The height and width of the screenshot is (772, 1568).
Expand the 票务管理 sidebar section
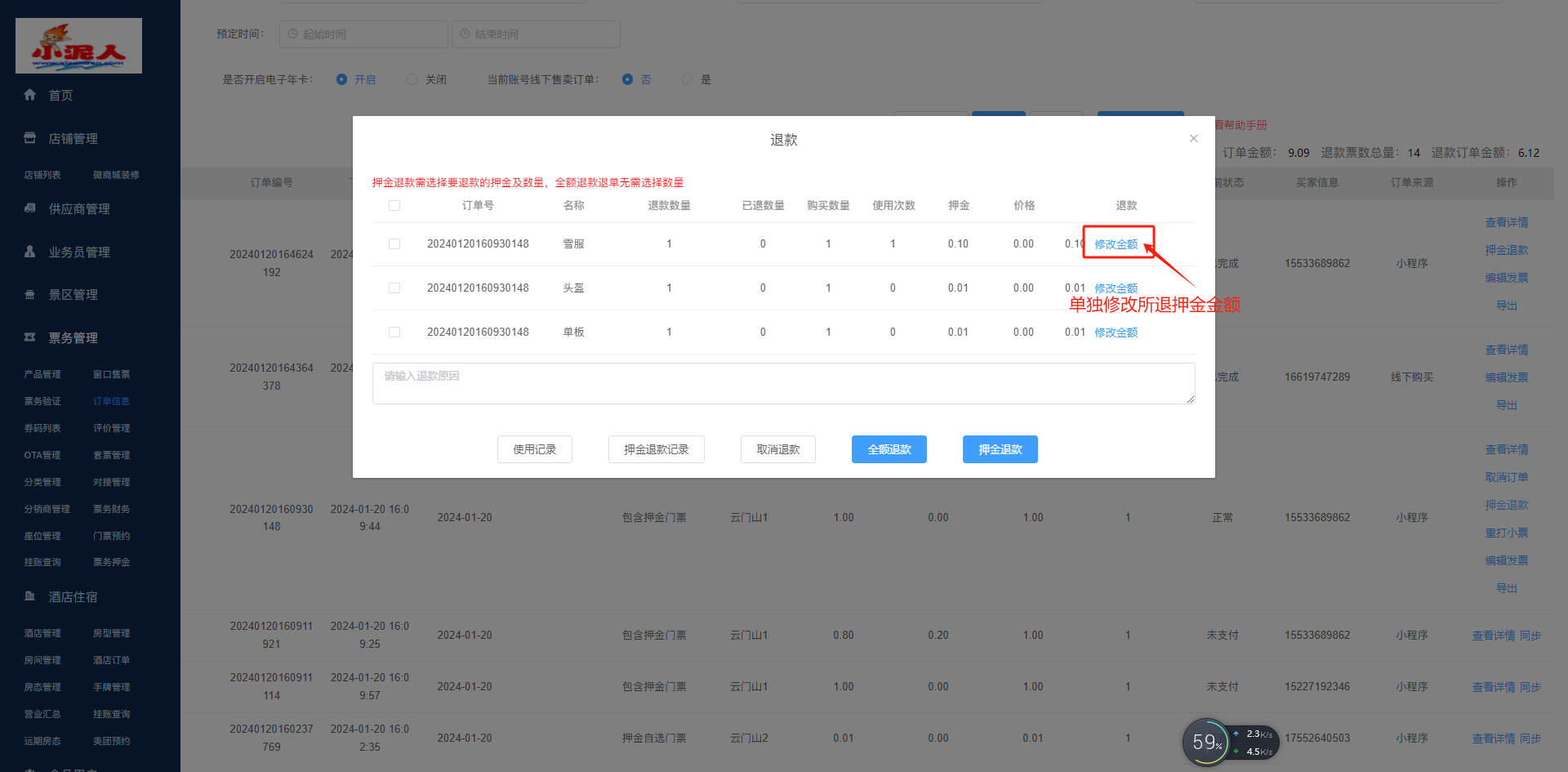(73, 338)
